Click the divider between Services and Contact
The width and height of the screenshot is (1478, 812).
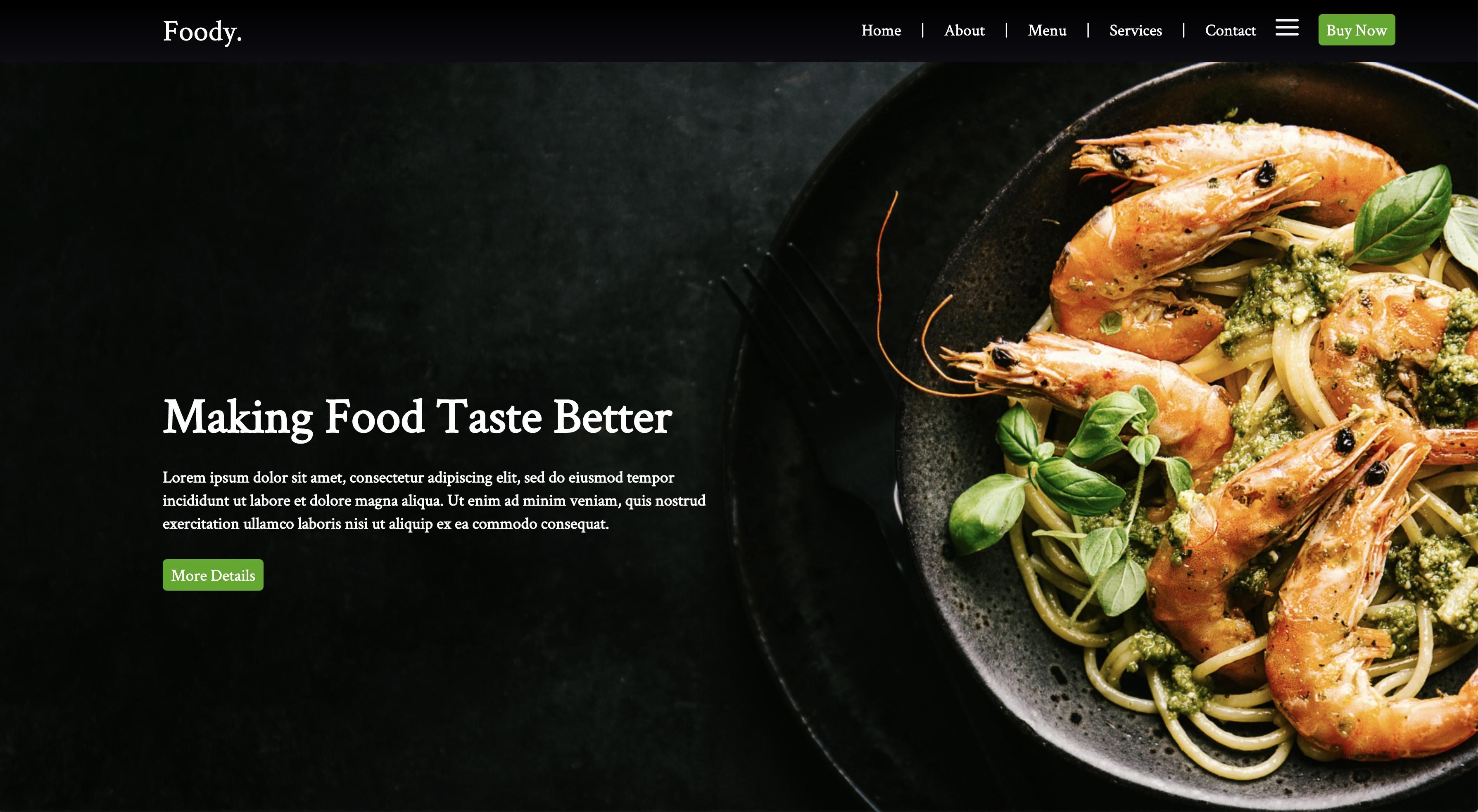(1183, 31)
